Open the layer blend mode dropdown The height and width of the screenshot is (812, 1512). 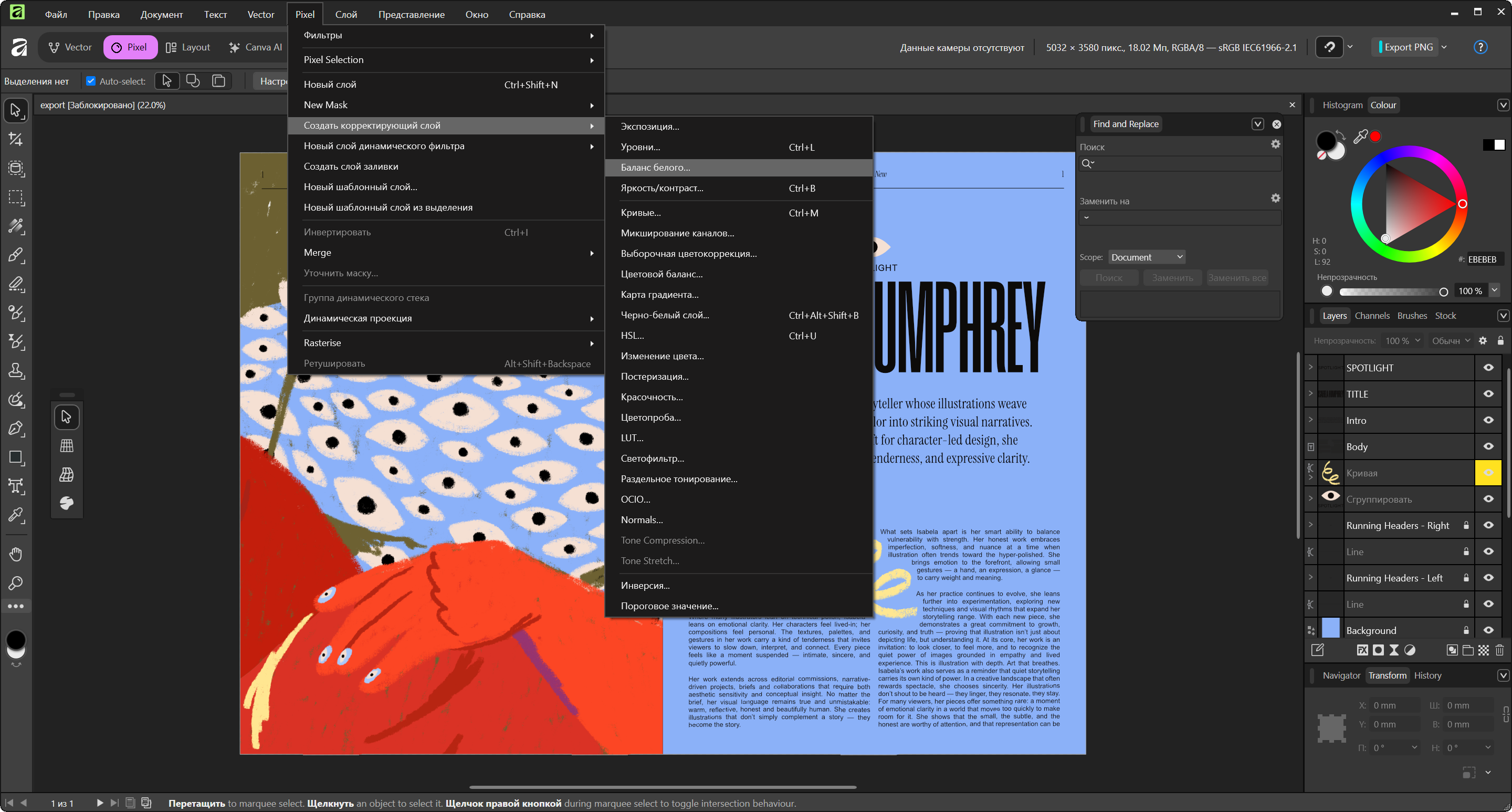click(x=1451, y=340)
